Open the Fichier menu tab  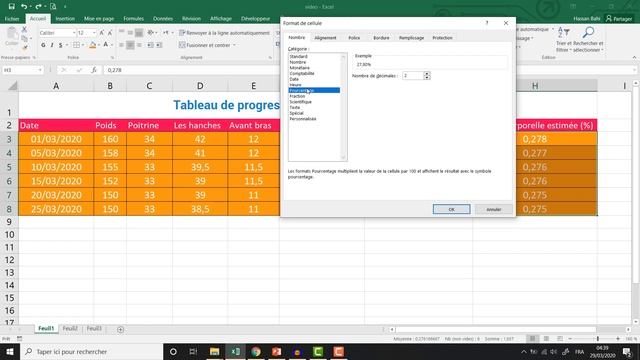pos(12,19)
